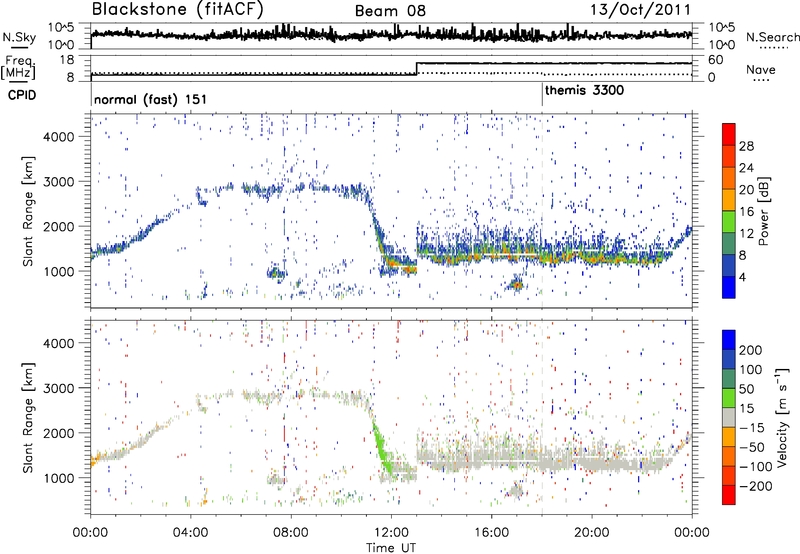Click the '18' frequency axis tick
The image size is (800, 554).
pos(67,59)
